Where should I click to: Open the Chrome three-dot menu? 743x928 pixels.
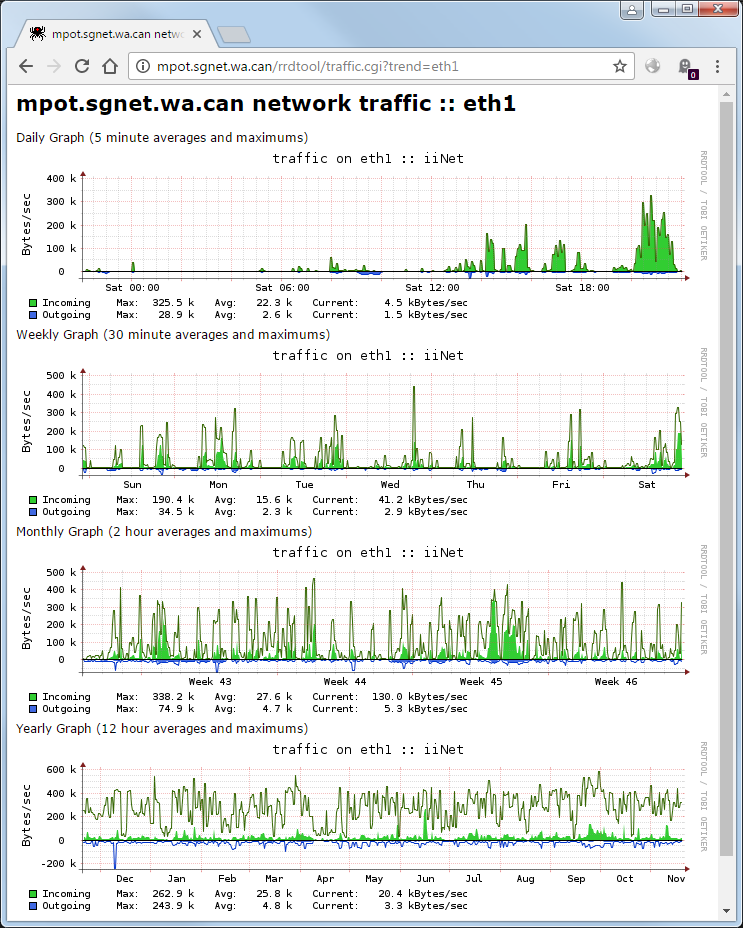click(718, 66)
